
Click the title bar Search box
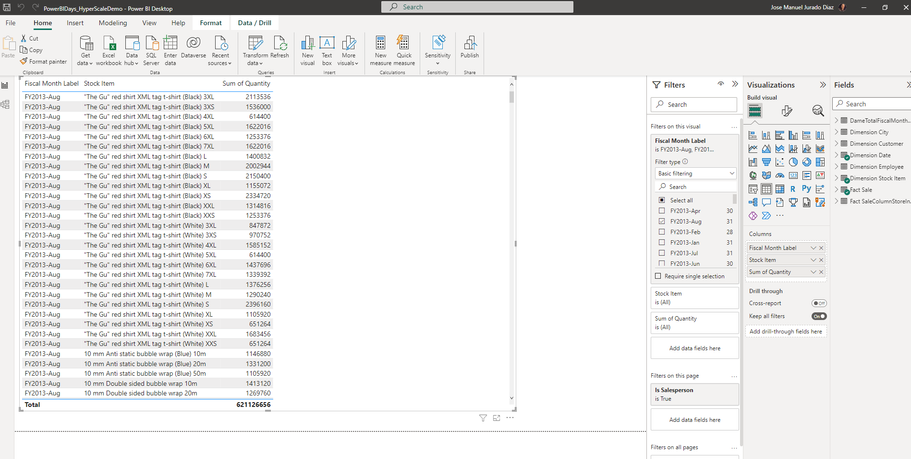pyautogui.click(x=477, y=7)
